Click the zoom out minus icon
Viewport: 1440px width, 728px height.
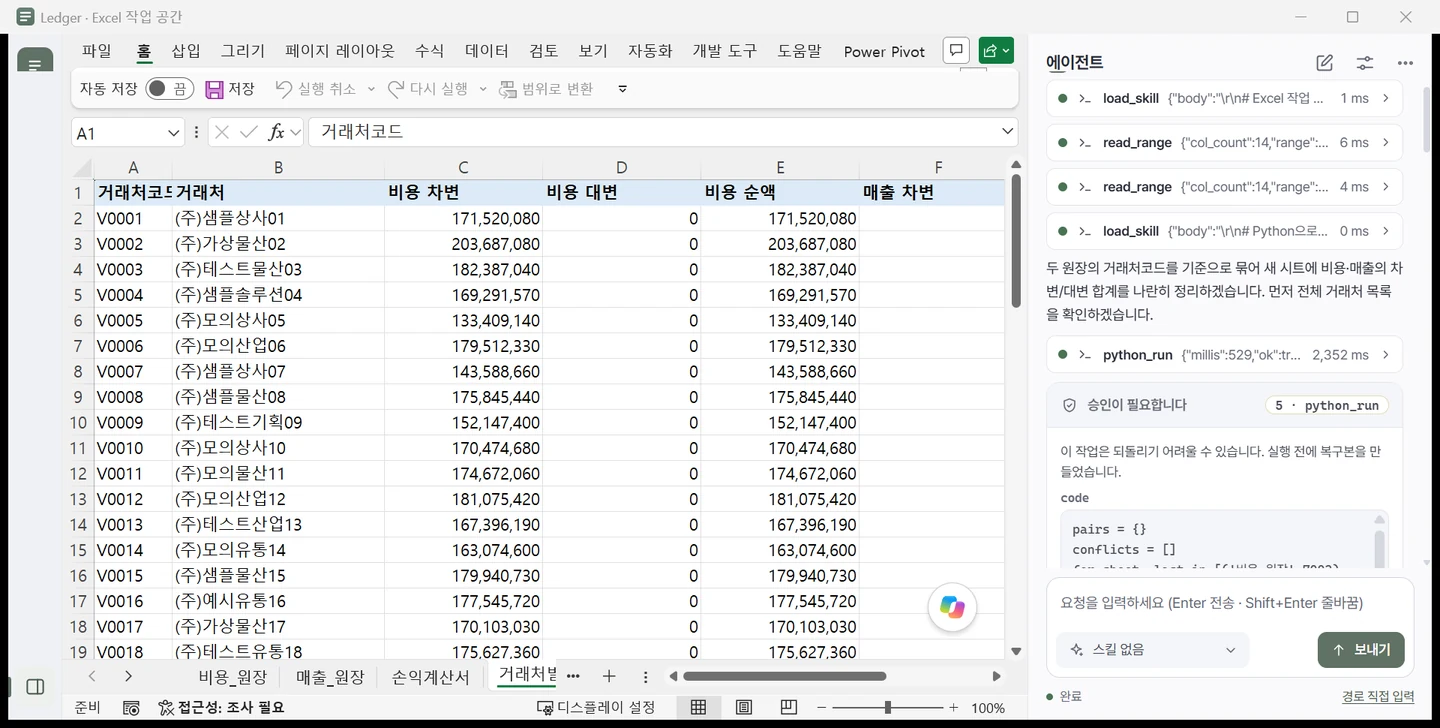pos(822,708)
